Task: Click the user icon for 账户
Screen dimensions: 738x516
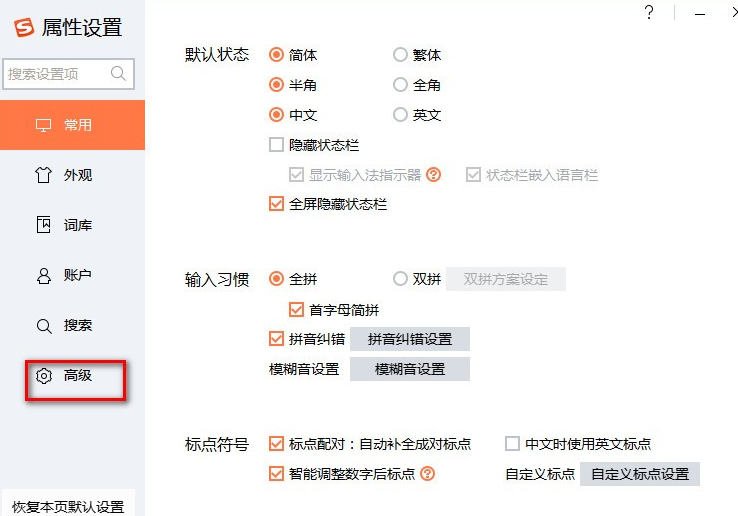Action: [x=43, y=275]
